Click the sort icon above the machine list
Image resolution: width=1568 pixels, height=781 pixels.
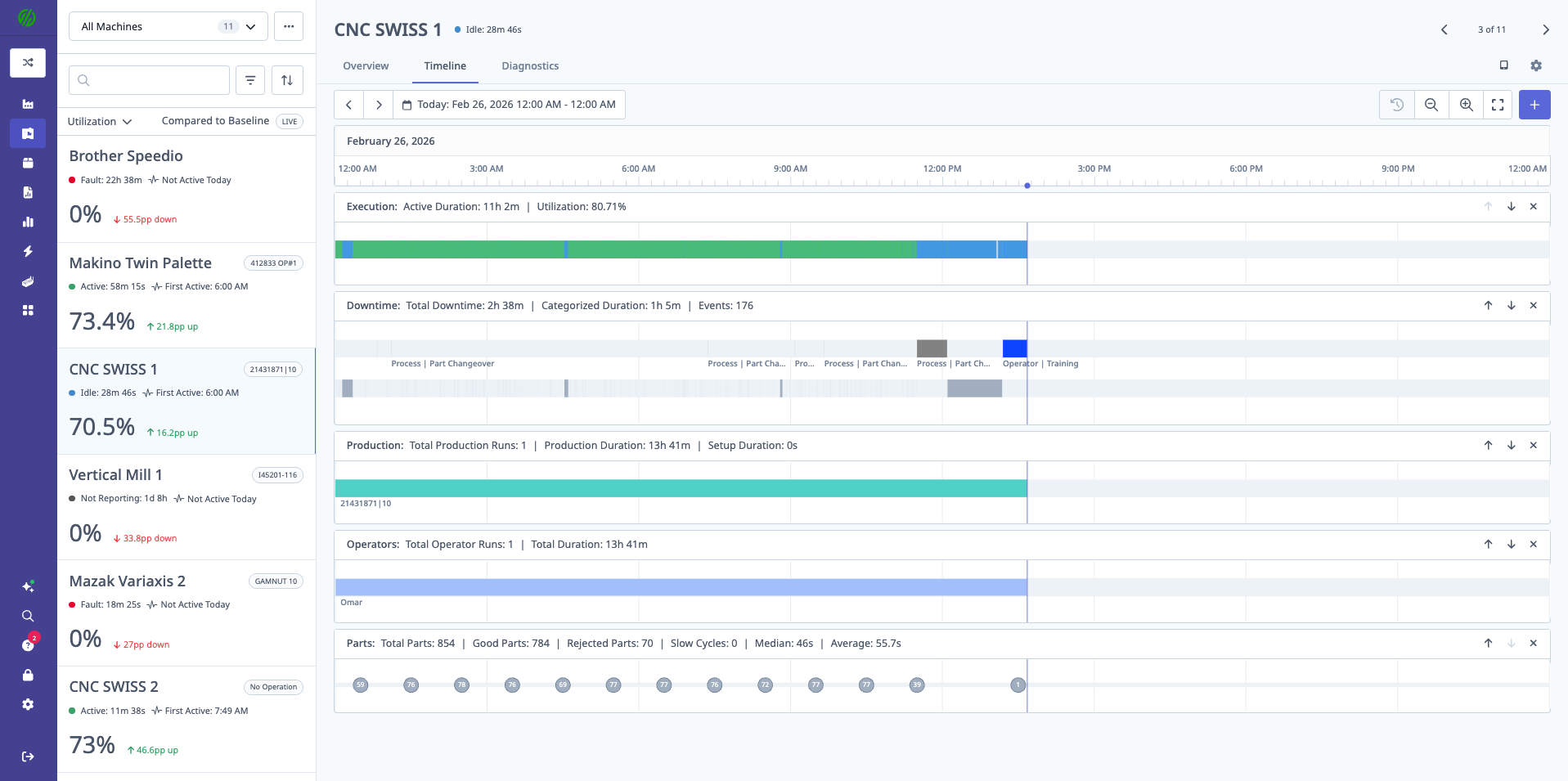pos(287,79)
